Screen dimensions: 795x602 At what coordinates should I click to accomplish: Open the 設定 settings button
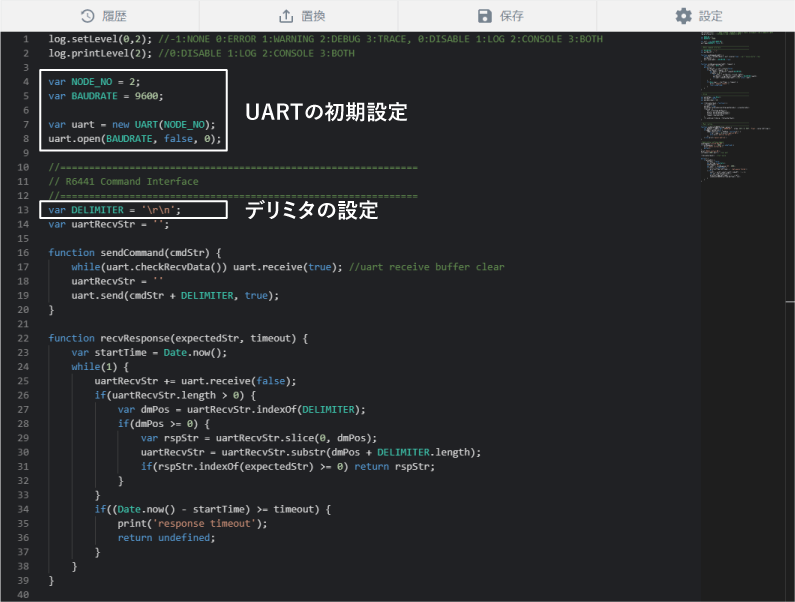696,16
